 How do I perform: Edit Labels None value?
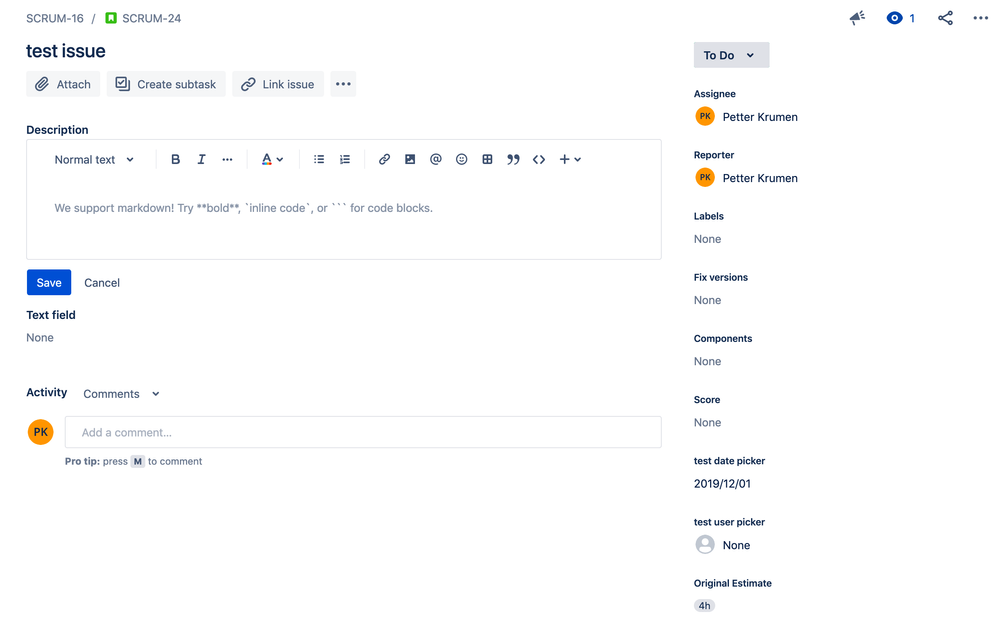707,239
